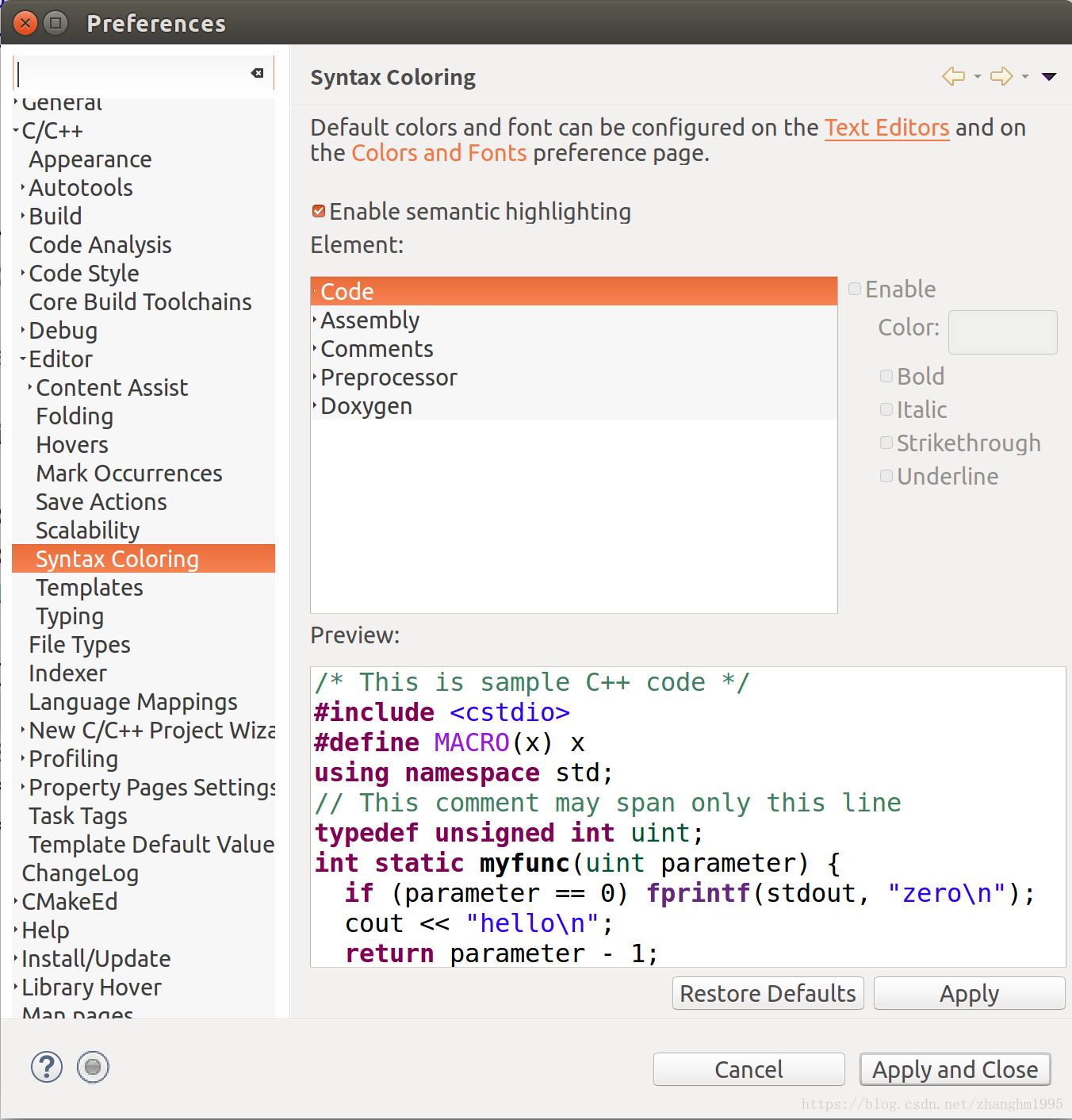Expand the Preprocessor element group
Viewport: 1072px width, 1120px height.
click(x=315, y=377)
